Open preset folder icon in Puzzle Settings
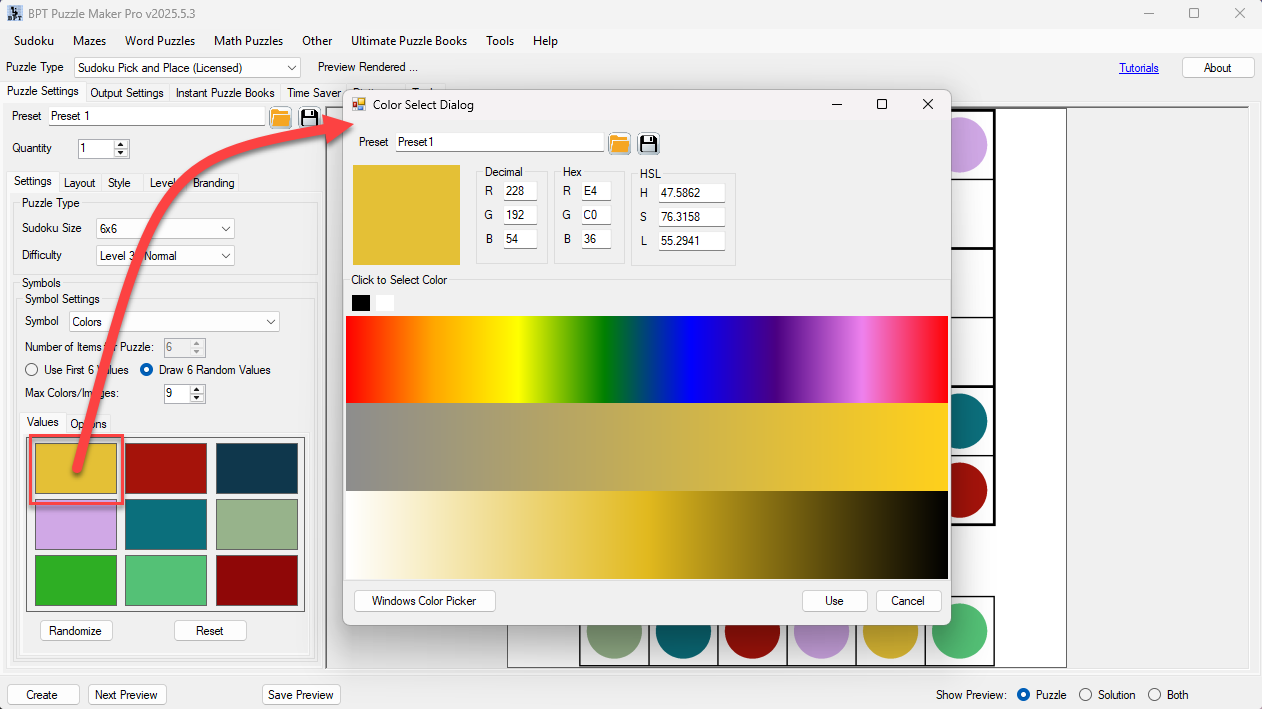Screen dimensions: 1262x709 click(x=281, y=117)
